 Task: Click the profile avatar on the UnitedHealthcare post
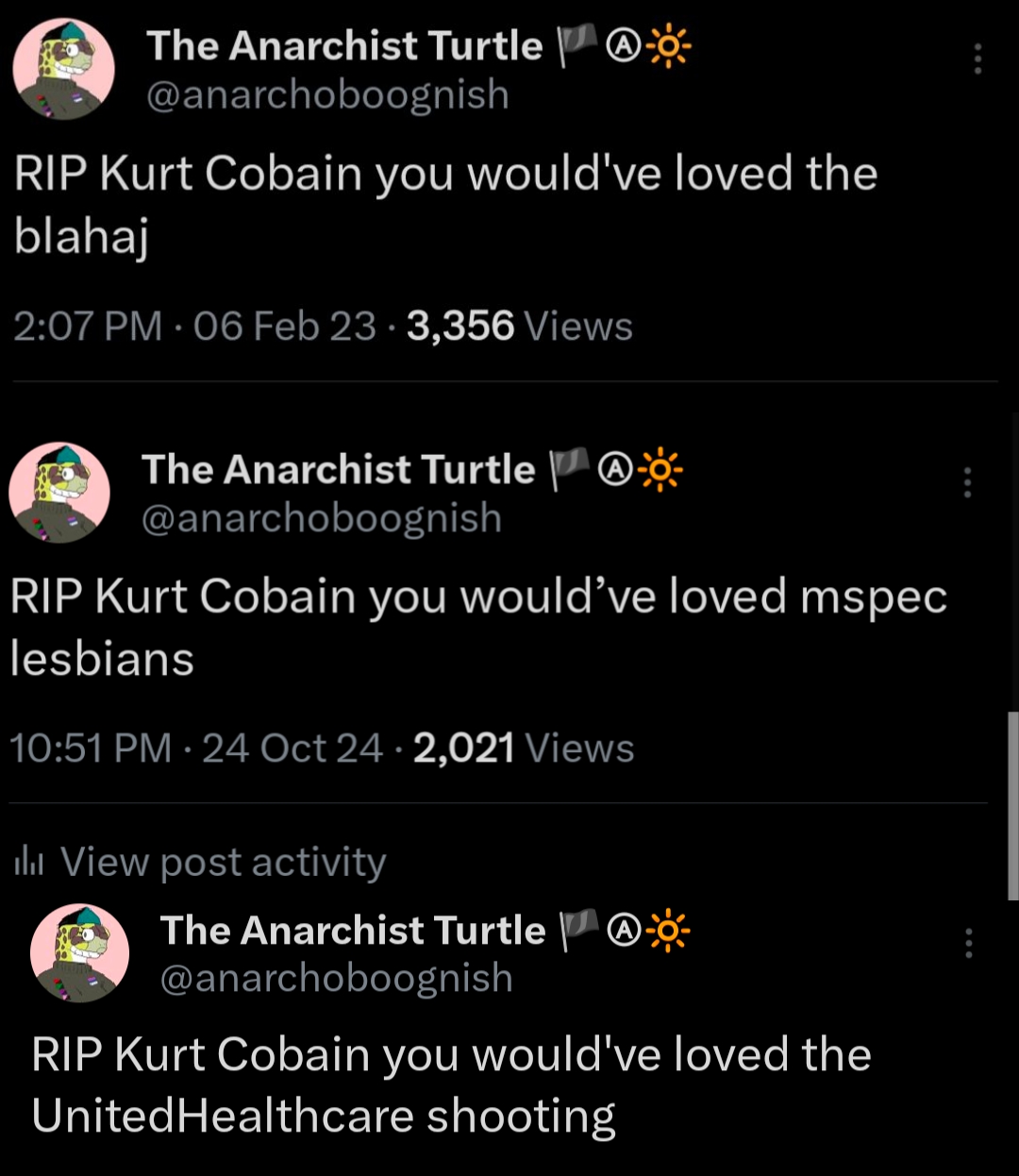click(x=80, y=952)
